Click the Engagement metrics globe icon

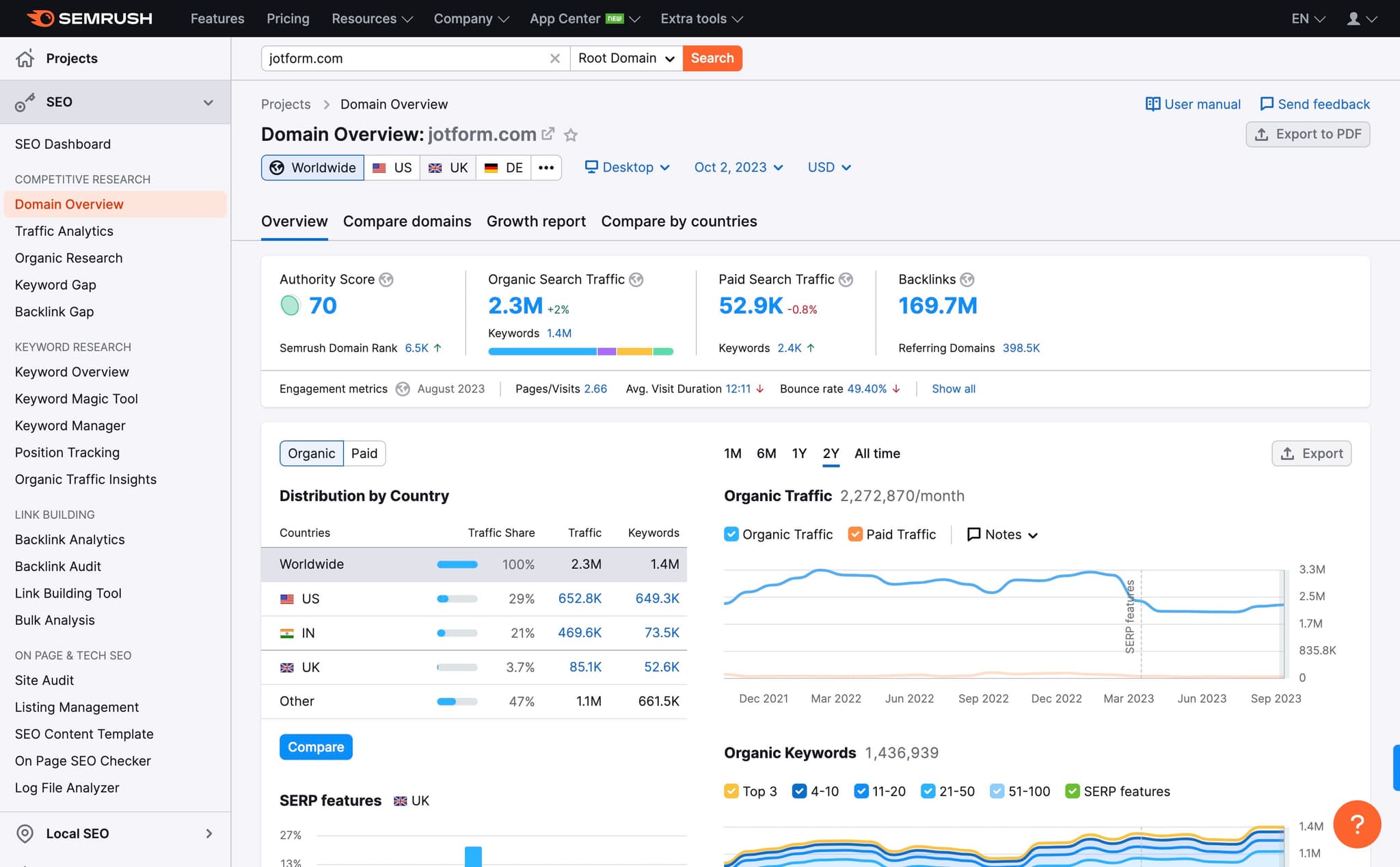[403, 389]
